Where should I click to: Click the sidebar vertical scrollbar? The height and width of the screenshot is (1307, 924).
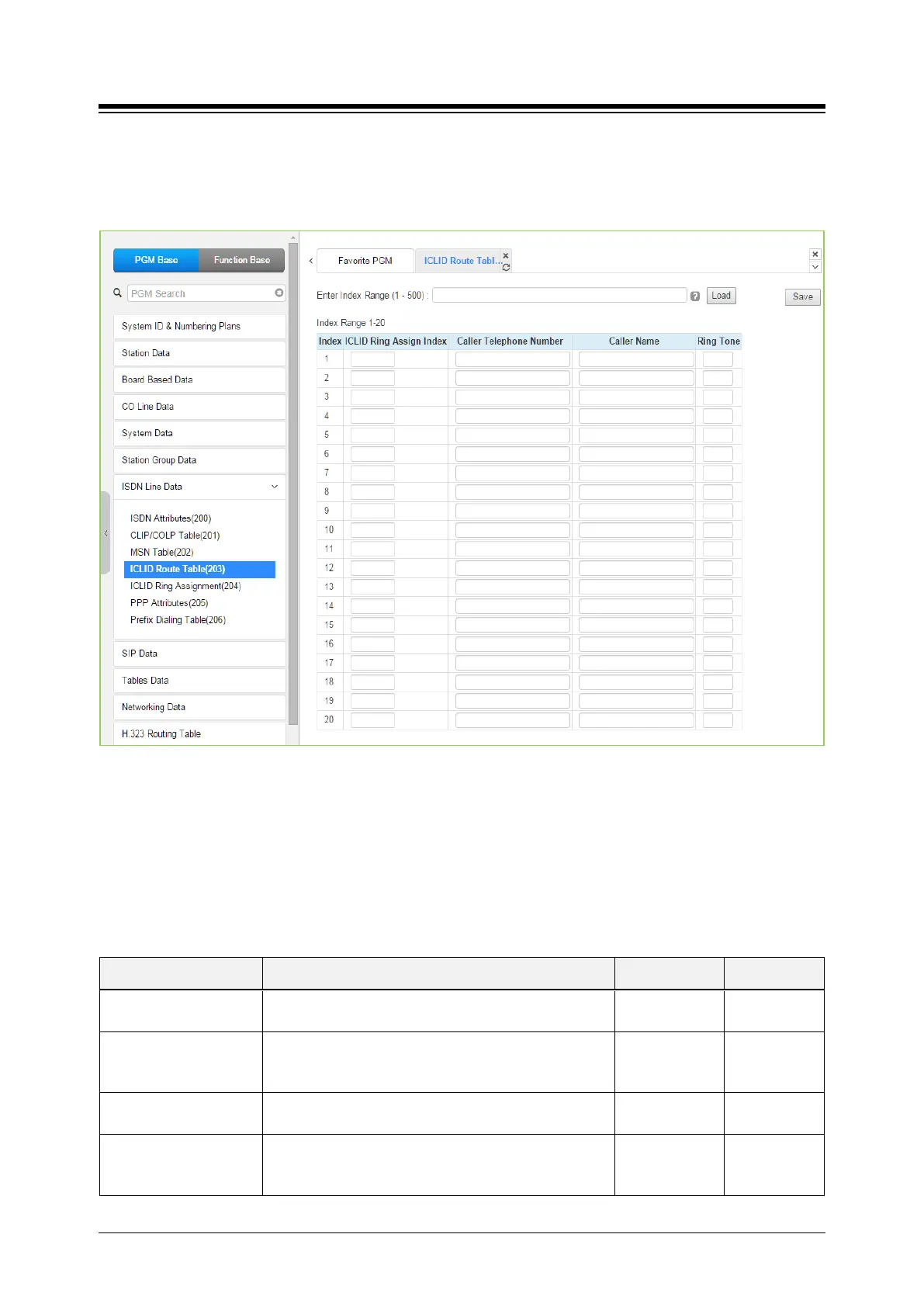pos(293,483)
